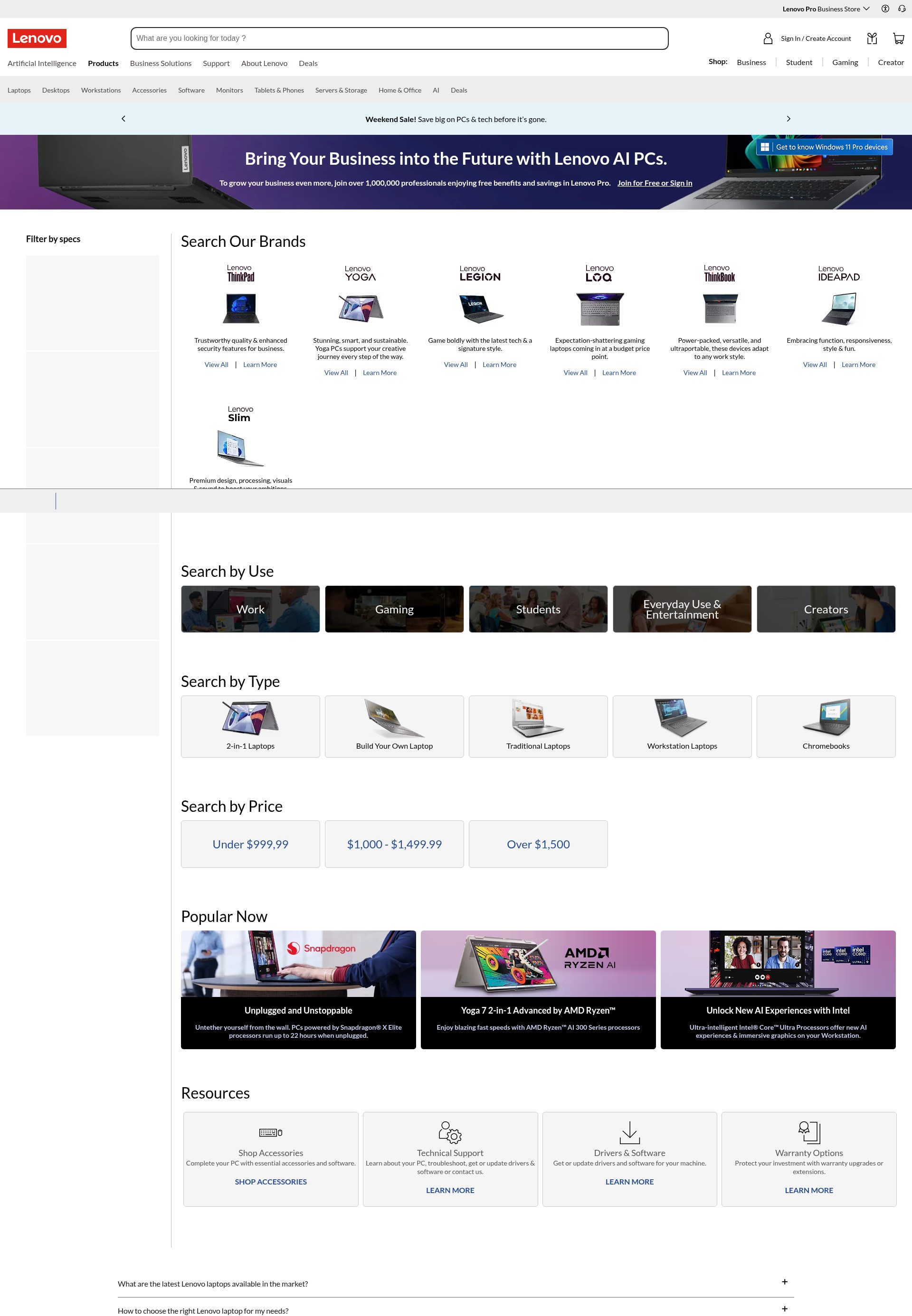The height and width of the screenshot is (1316, 912).
Task: Open the Creators use tile
Action: tap(826, 609)
